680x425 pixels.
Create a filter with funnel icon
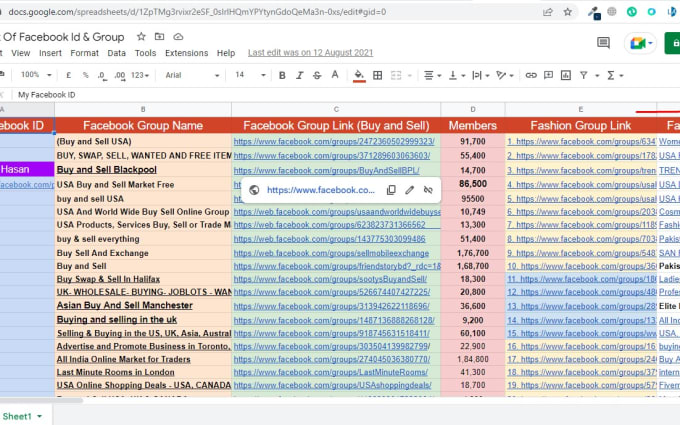[584, 75]
